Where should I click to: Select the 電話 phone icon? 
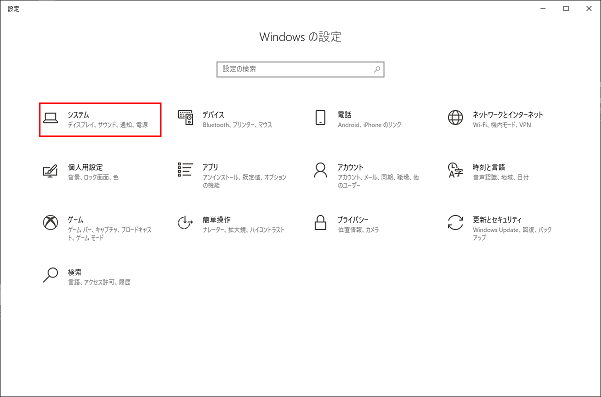click(320, 117)
